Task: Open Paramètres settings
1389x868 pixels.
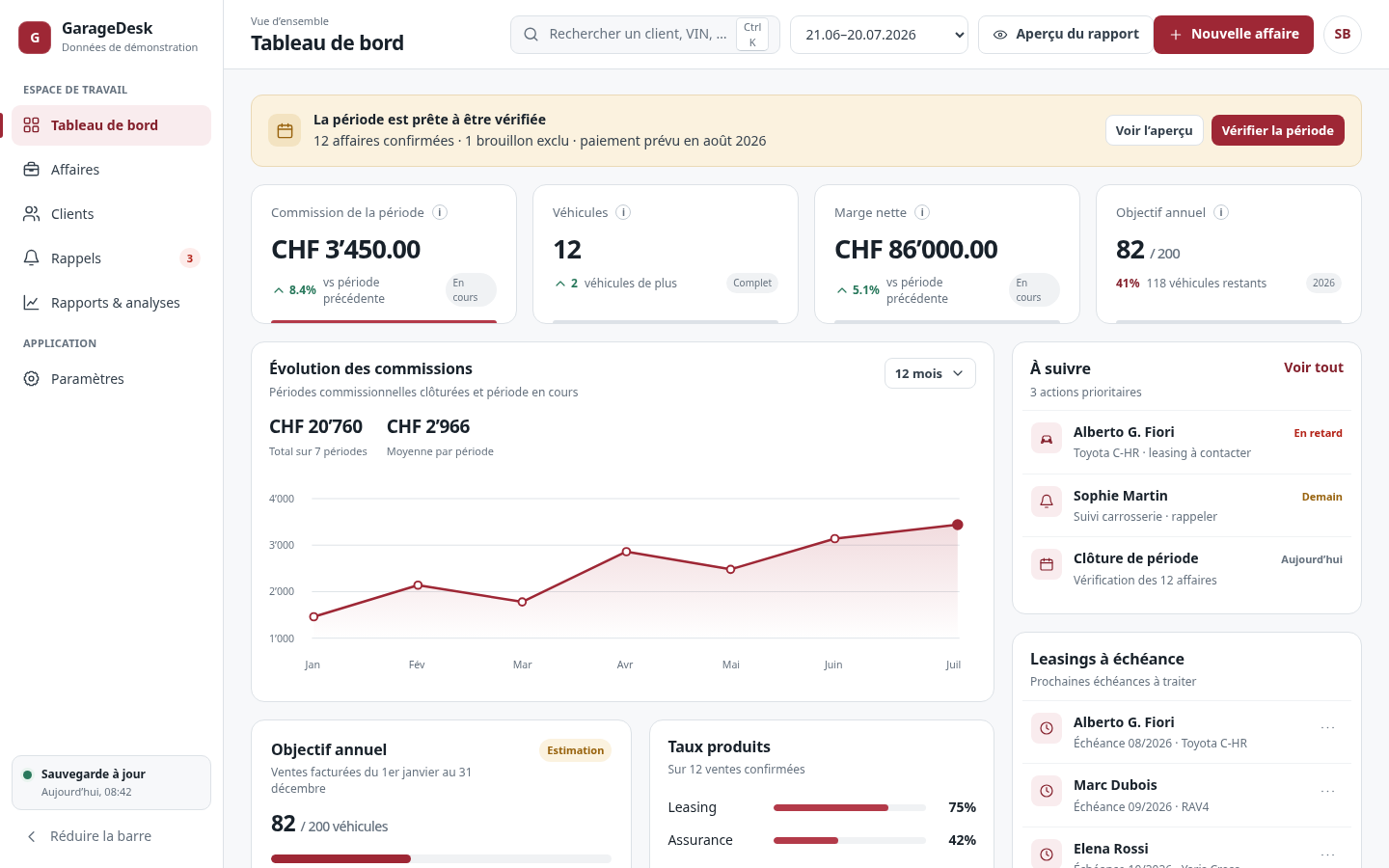Action: click(111, 379)
